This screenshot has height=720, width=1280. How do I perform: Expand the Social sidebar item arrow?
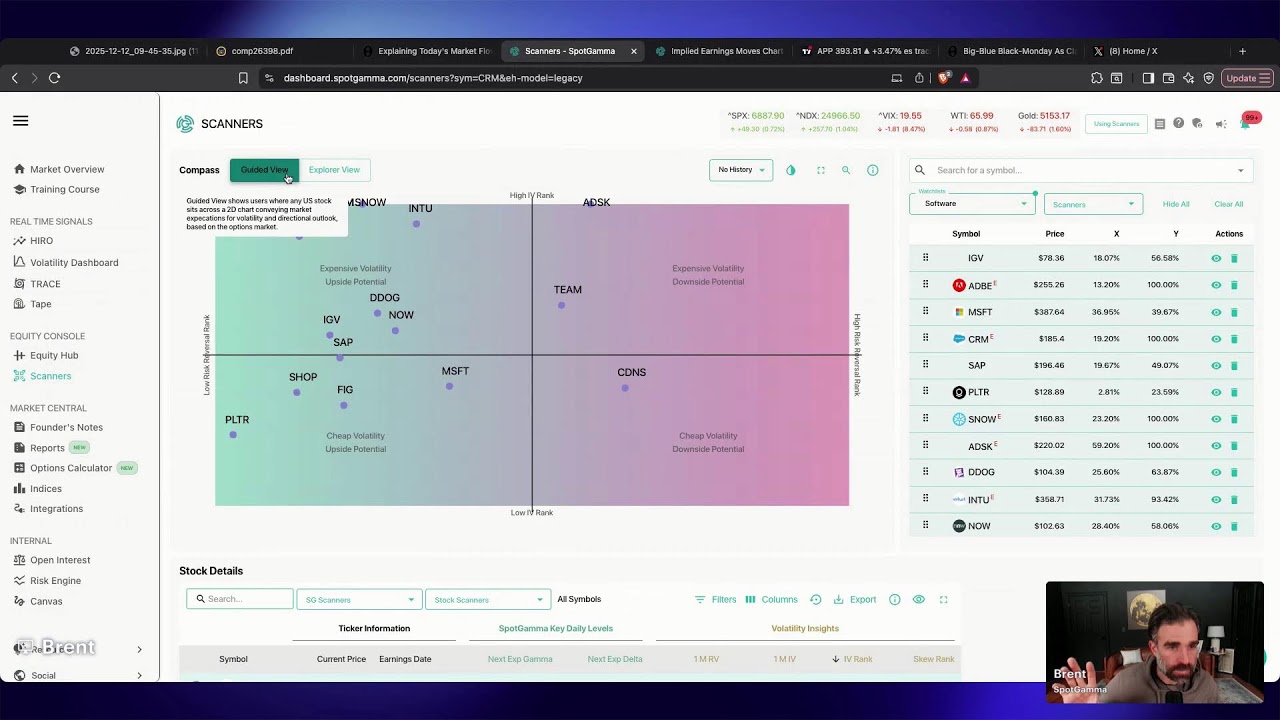pyautogui.click(x=139, y=676)
